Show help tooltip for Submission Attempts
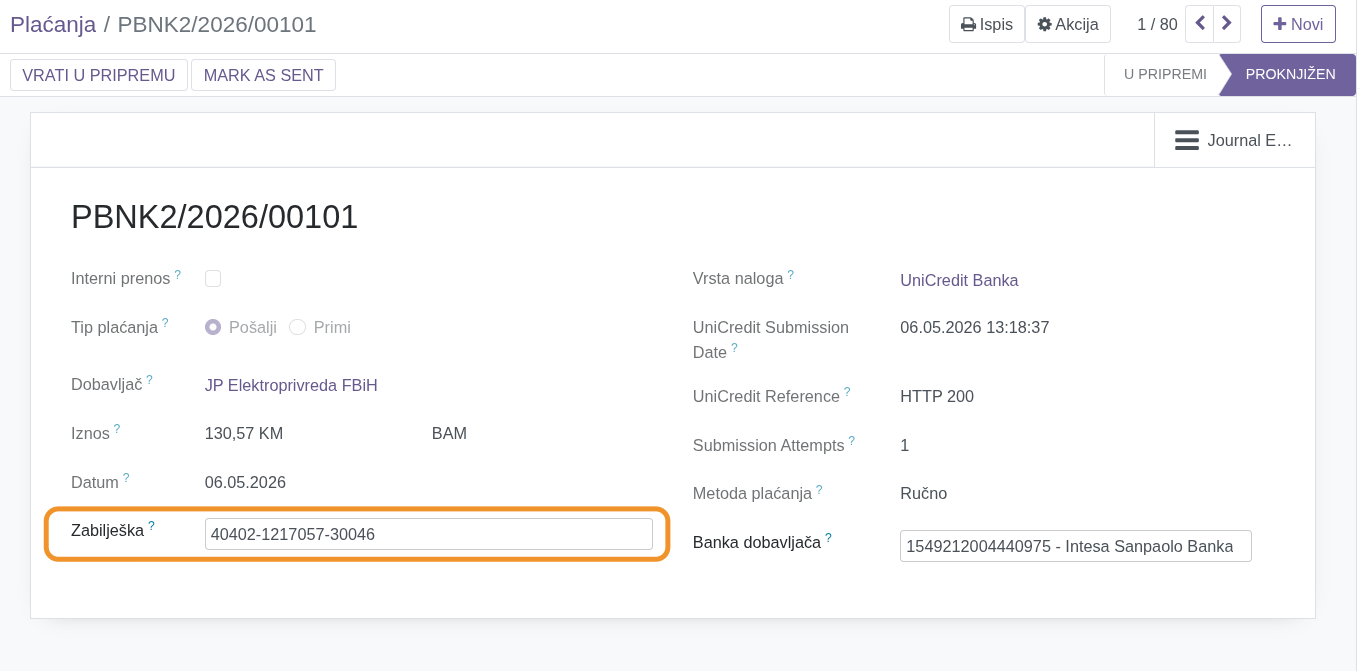The image size is (1360, 671). click(x=852, y=441)
